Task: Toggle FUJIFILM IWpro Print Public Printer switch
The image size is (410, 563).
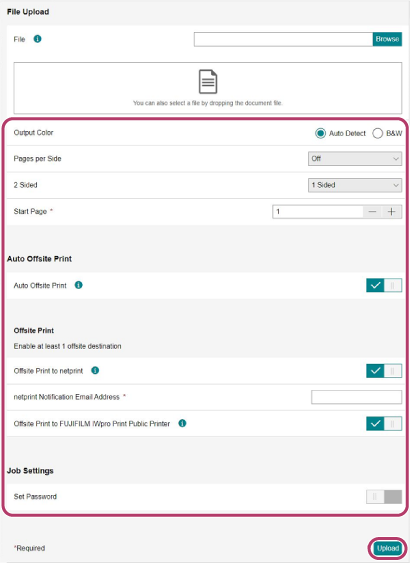Action: pos(384,424)
